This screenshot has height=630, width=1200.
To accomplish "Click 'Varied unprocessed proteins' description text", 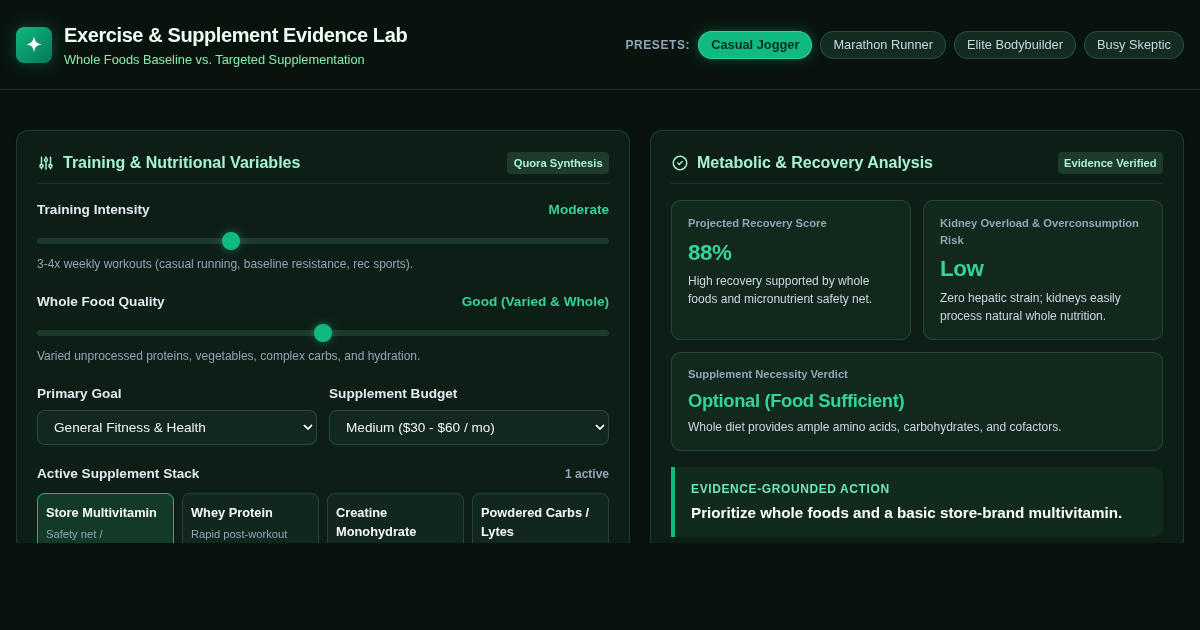I will [x=228, y=356].
